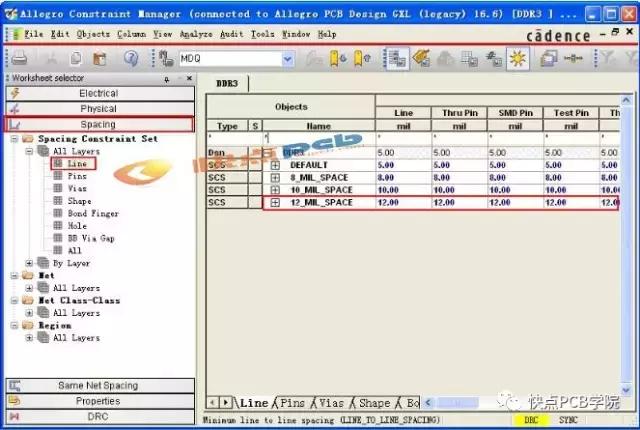Image resolution: width=640 pixels, height=430 pixels.
Task: Click the DDR3 document tab
Action: 227,83
